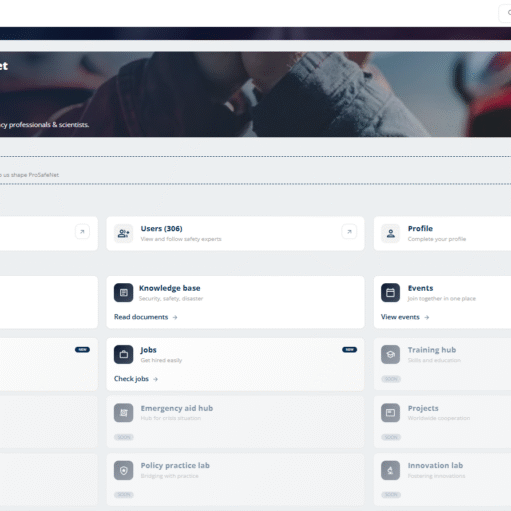Click 'Skills and education' subtitle
The height and width of the screenshot is (511, 511).
pyautogui.click(x=434, y=360)
